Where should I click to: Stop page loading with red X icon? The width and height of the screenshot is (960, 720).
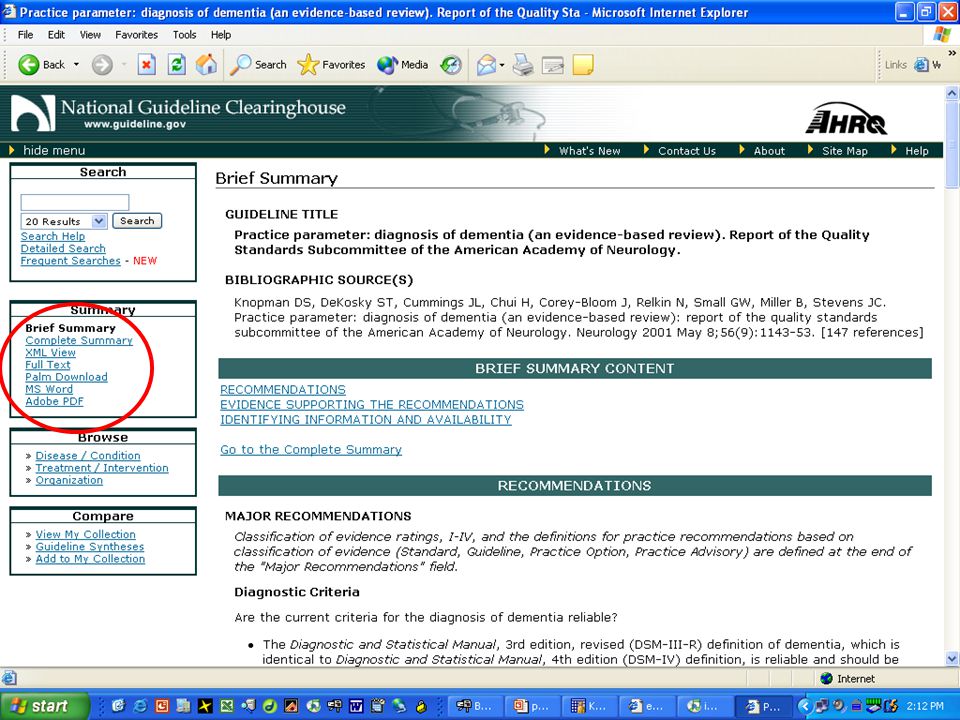146,64
